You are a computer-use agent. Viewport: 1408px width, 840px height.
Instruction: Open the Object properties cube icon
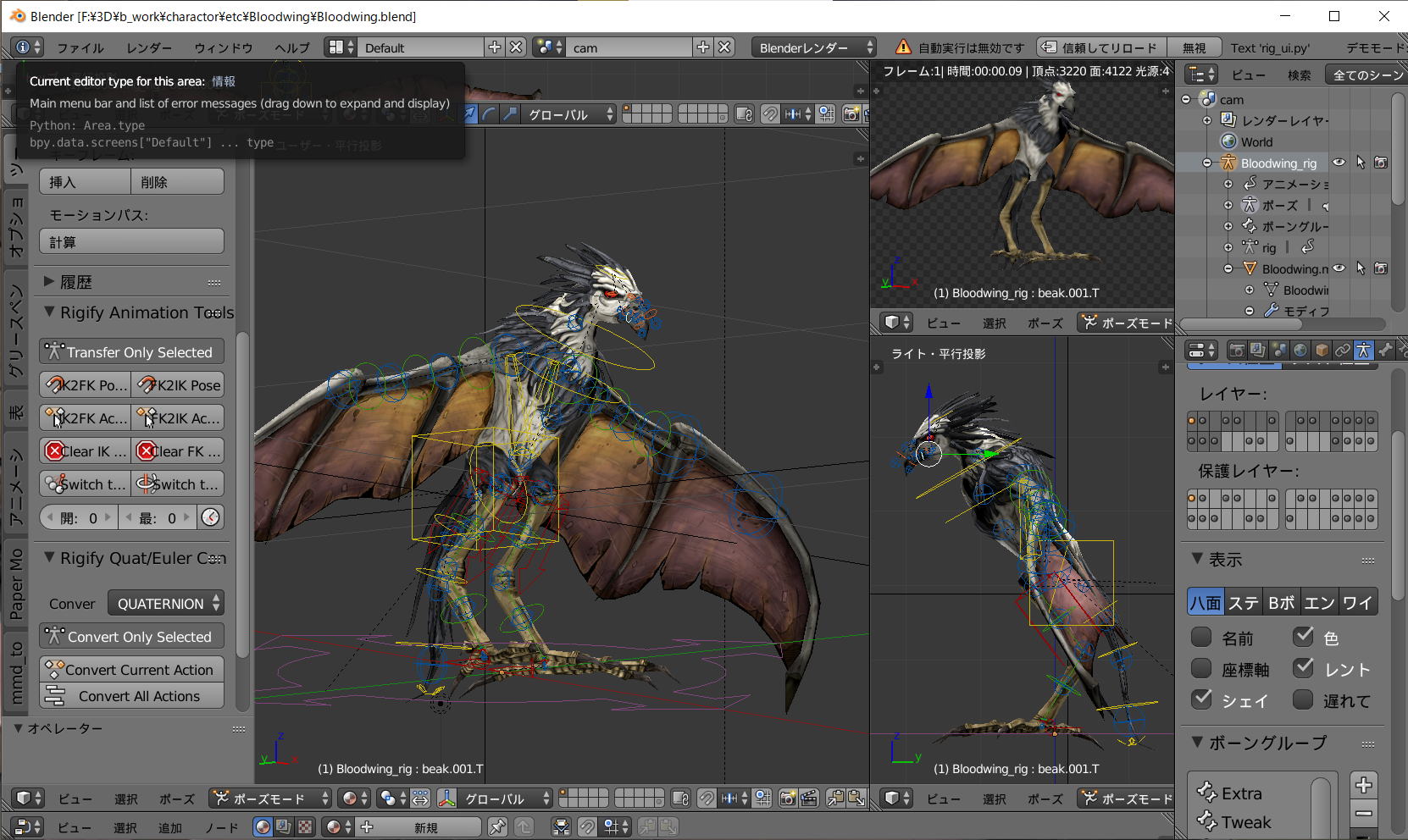1322,350
